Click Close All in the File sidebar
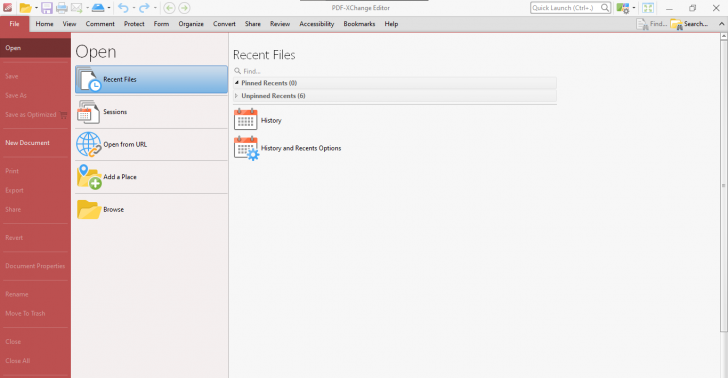The width and height of the screenshot is (728, 378). pos(35,360)
